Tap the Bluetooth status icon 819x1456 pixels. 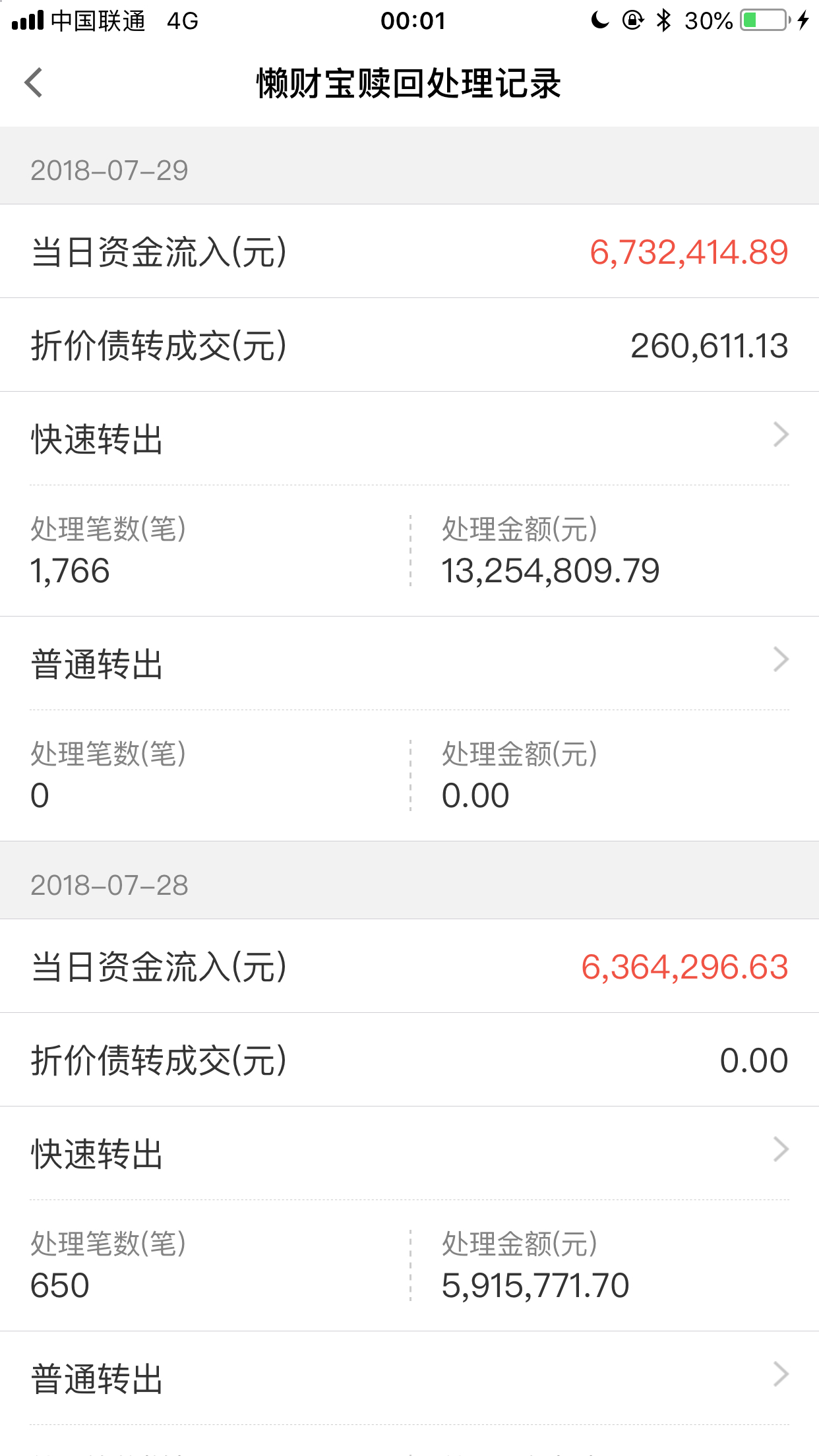pyautogui.click(x=663, y=20)
